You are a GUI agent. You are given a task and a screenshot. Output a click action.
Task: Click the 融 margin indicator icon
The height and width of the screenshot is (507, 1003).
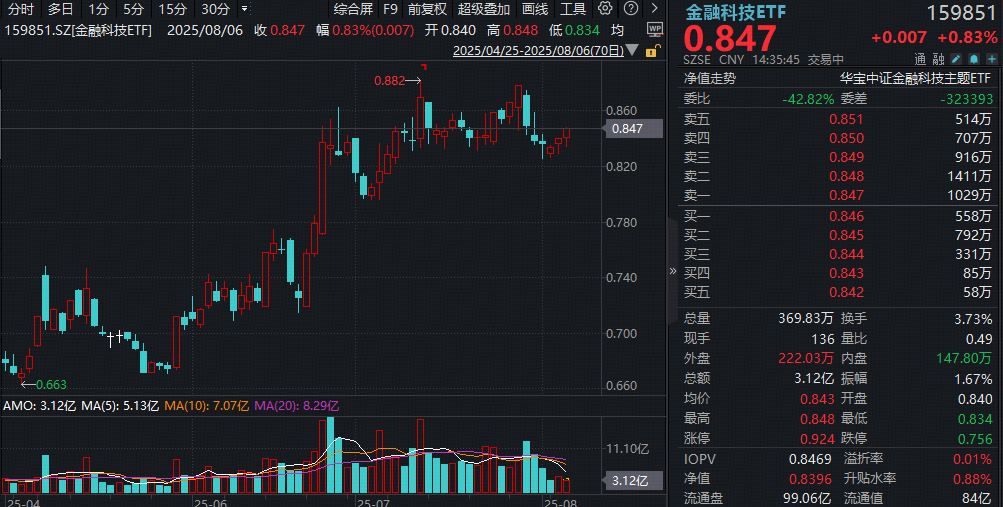(938, 59)
